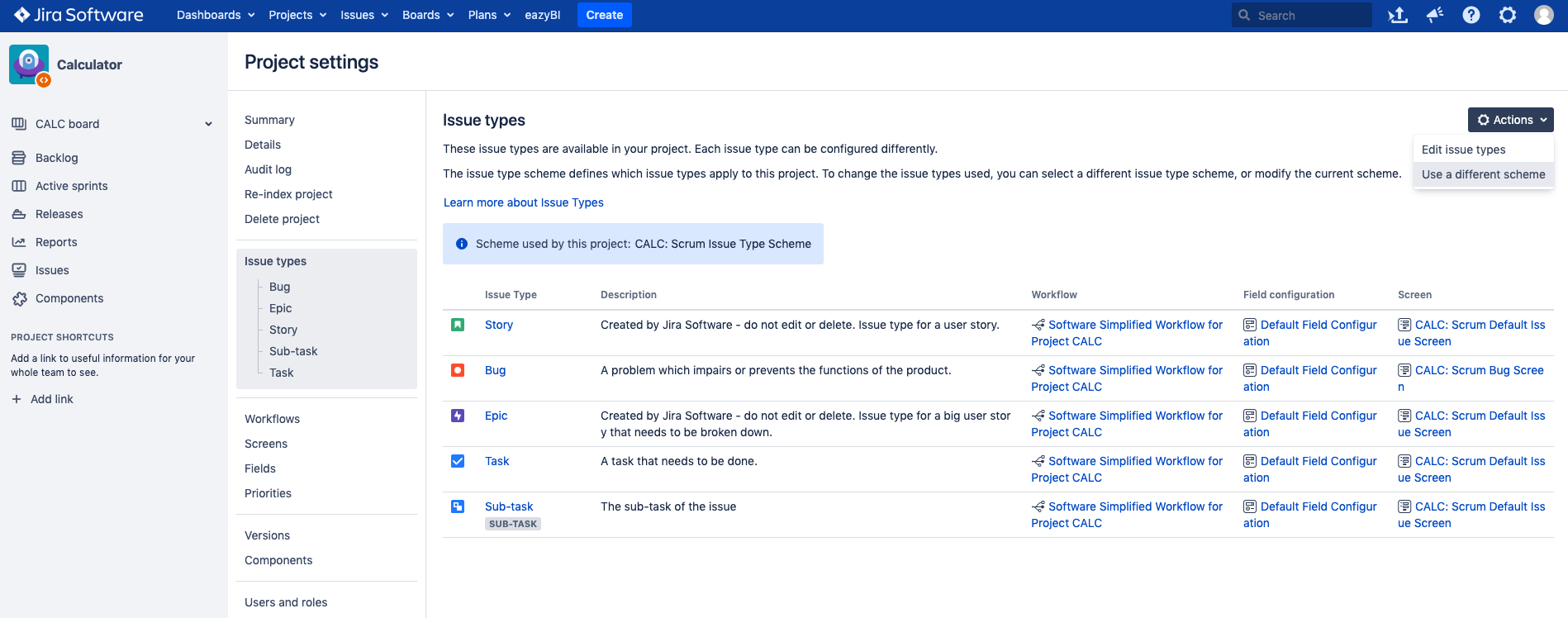Open Issues in the project sidebar
This screenshot has height=618, width=1568.
[52, 270]
